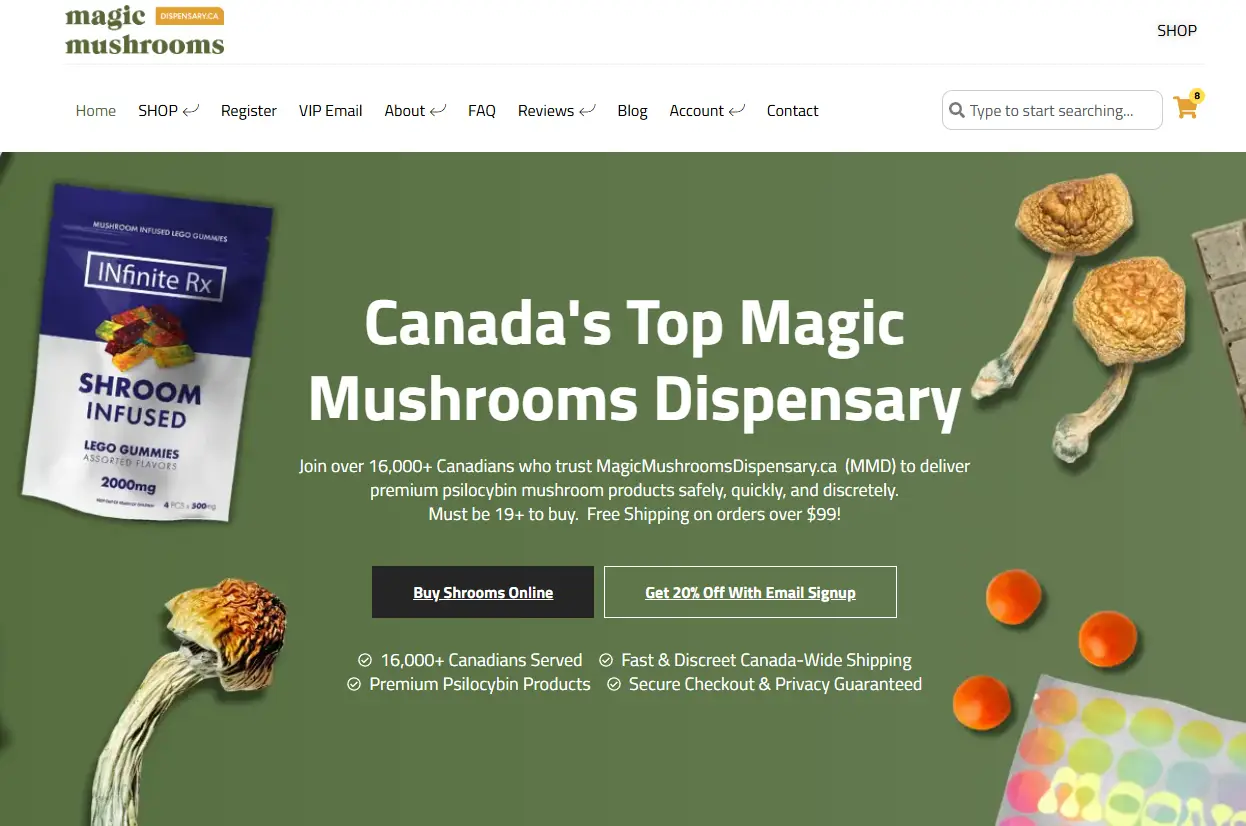Click the checkmark icon beside Premium Psilocybin Products
Image resolution: width=1246 pixels, height=826 pixels.
354,684
